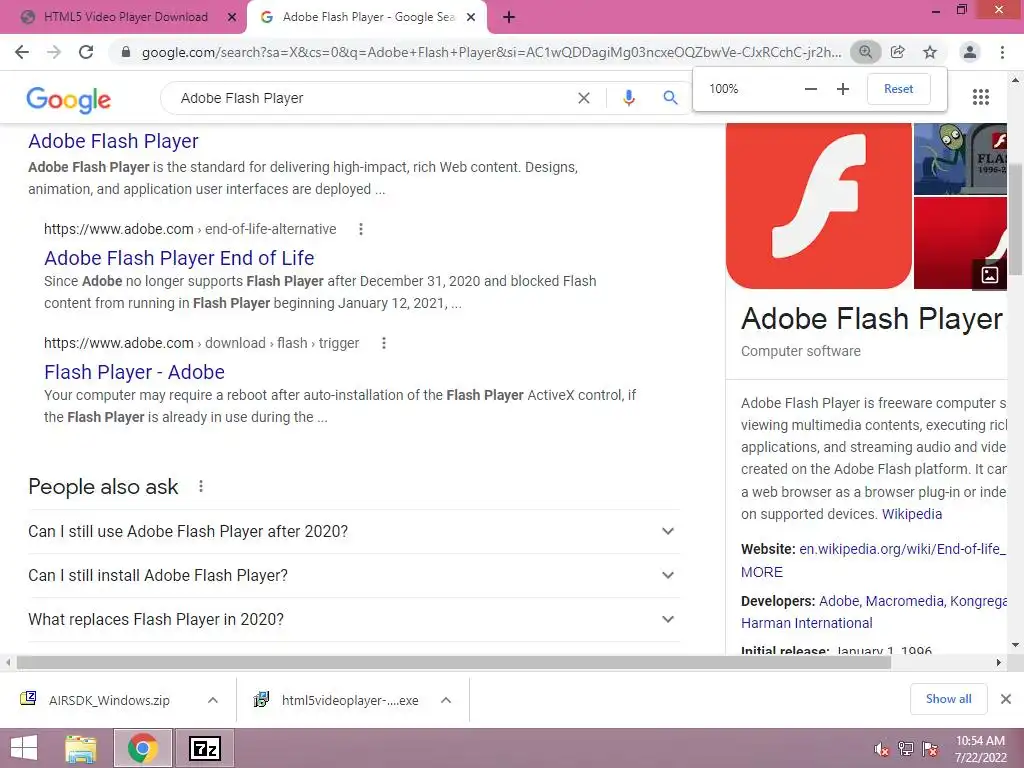The height and width of the screenshot is (768, 1024).
Task: Bookmark this page with the star icon
Action: pyautogui.click(x=930, y=52)
